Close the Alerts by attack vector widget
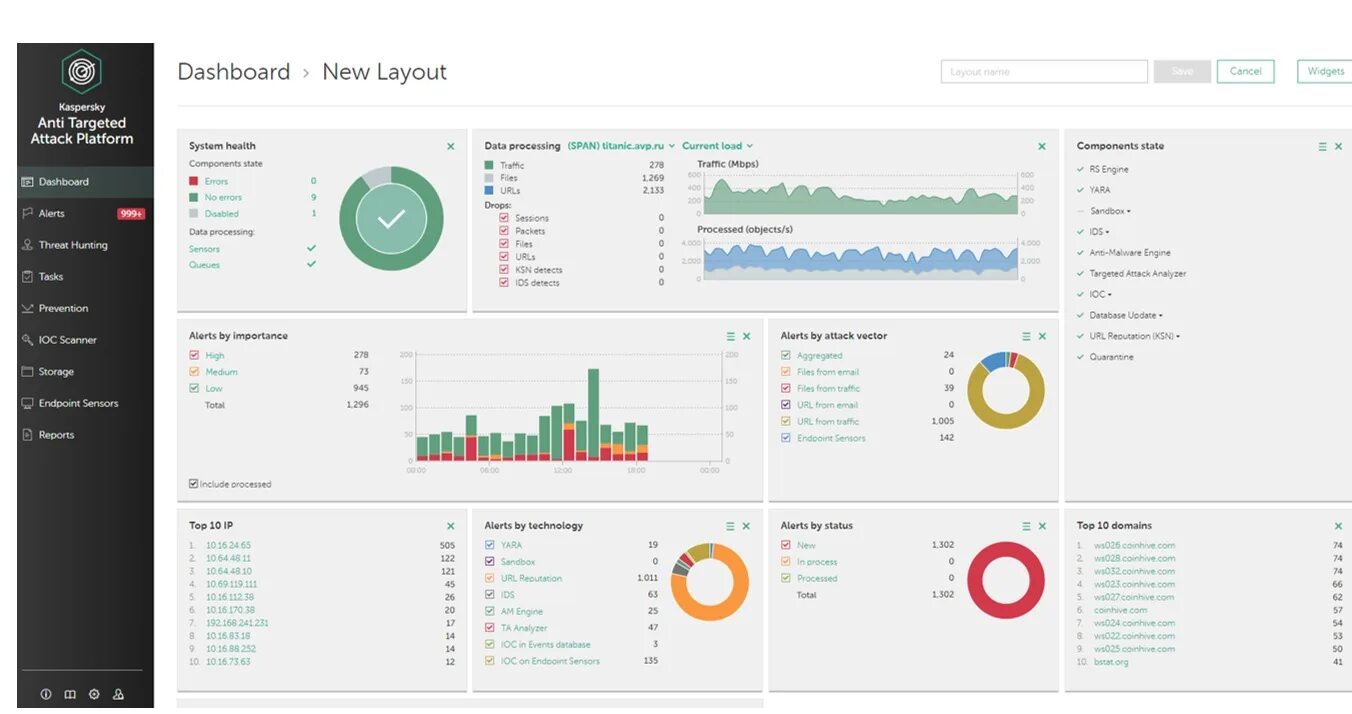The image size is (1352, 714). (x=1042, y=336)
